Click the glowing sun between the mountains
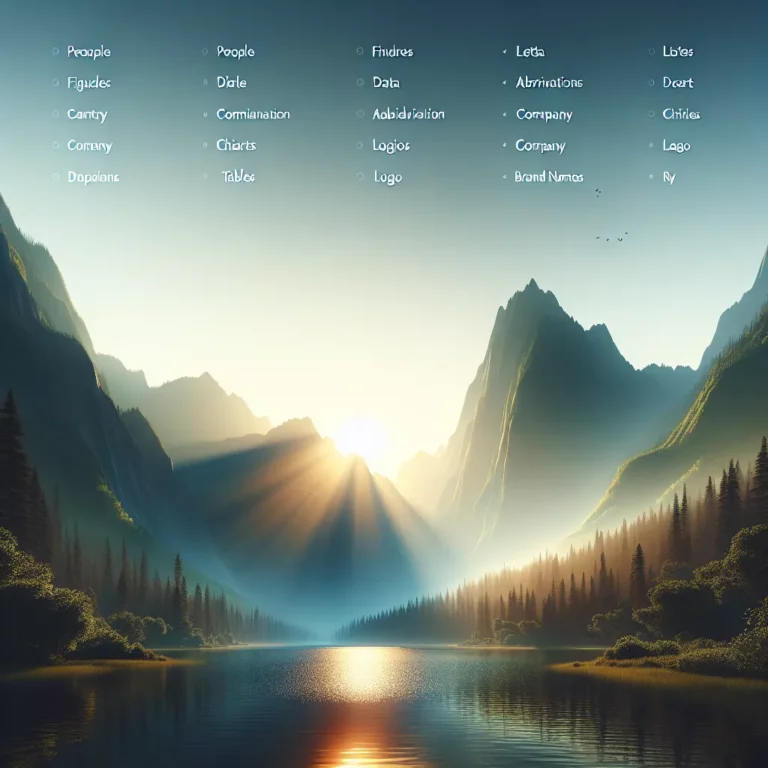The image size is (768, 768). (360, 437)
